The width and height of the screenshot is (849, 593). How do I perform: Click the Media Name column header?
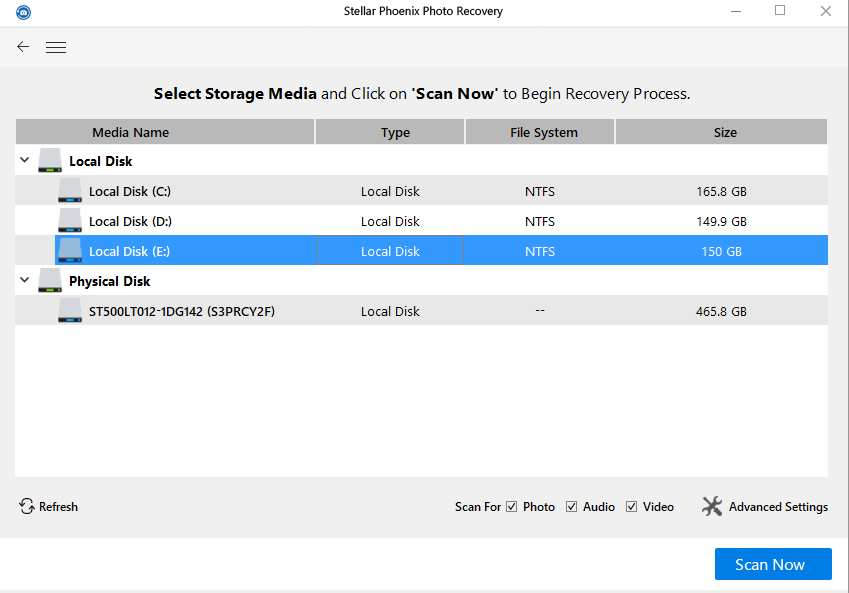pyautogui.click(x=165, y=132)
